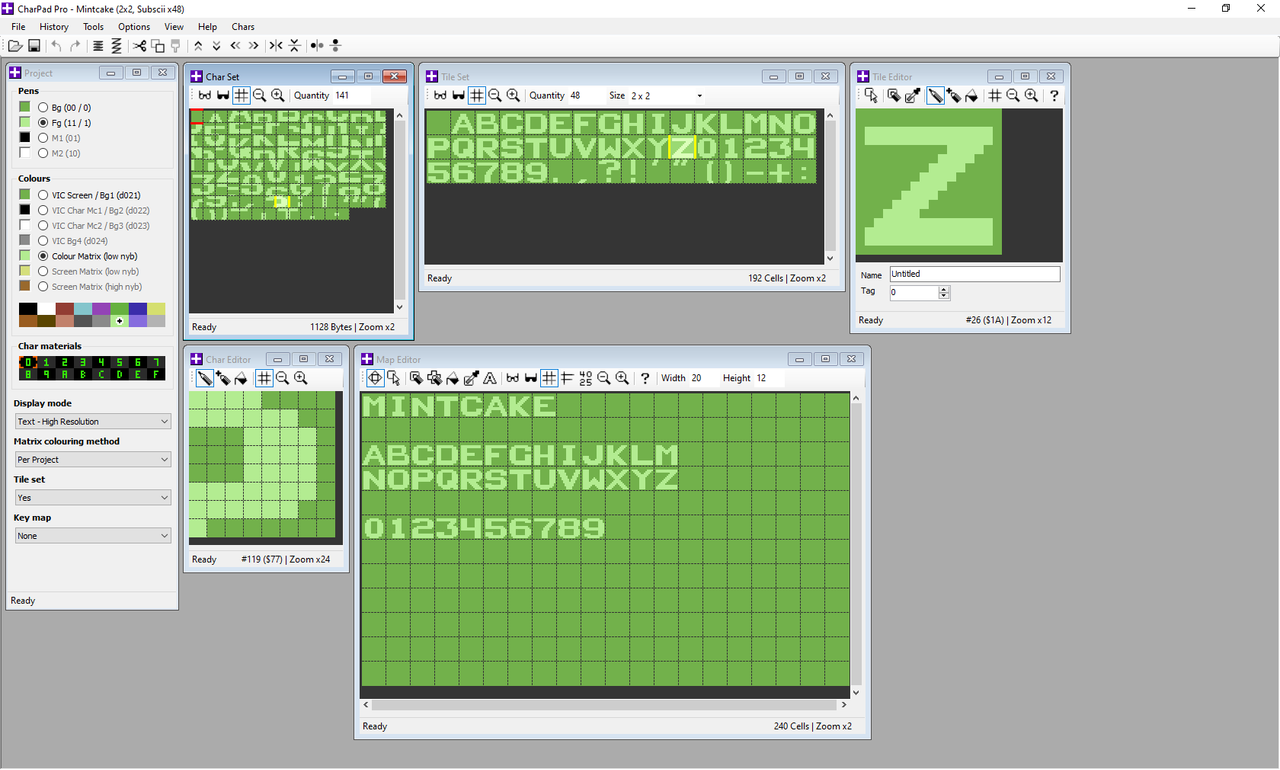Toggle the grid overlay in Char Set window
This screenshot has width=1280, height=770.
(241, 95)
